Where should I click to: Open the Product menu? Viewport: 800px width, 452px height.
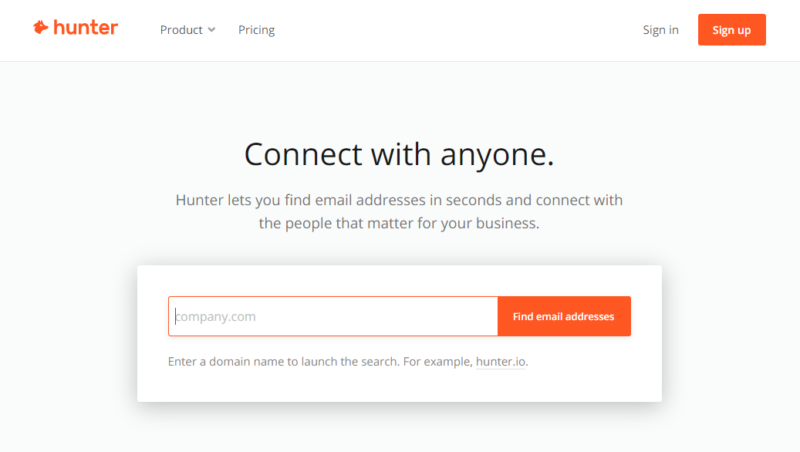(182, 30)
